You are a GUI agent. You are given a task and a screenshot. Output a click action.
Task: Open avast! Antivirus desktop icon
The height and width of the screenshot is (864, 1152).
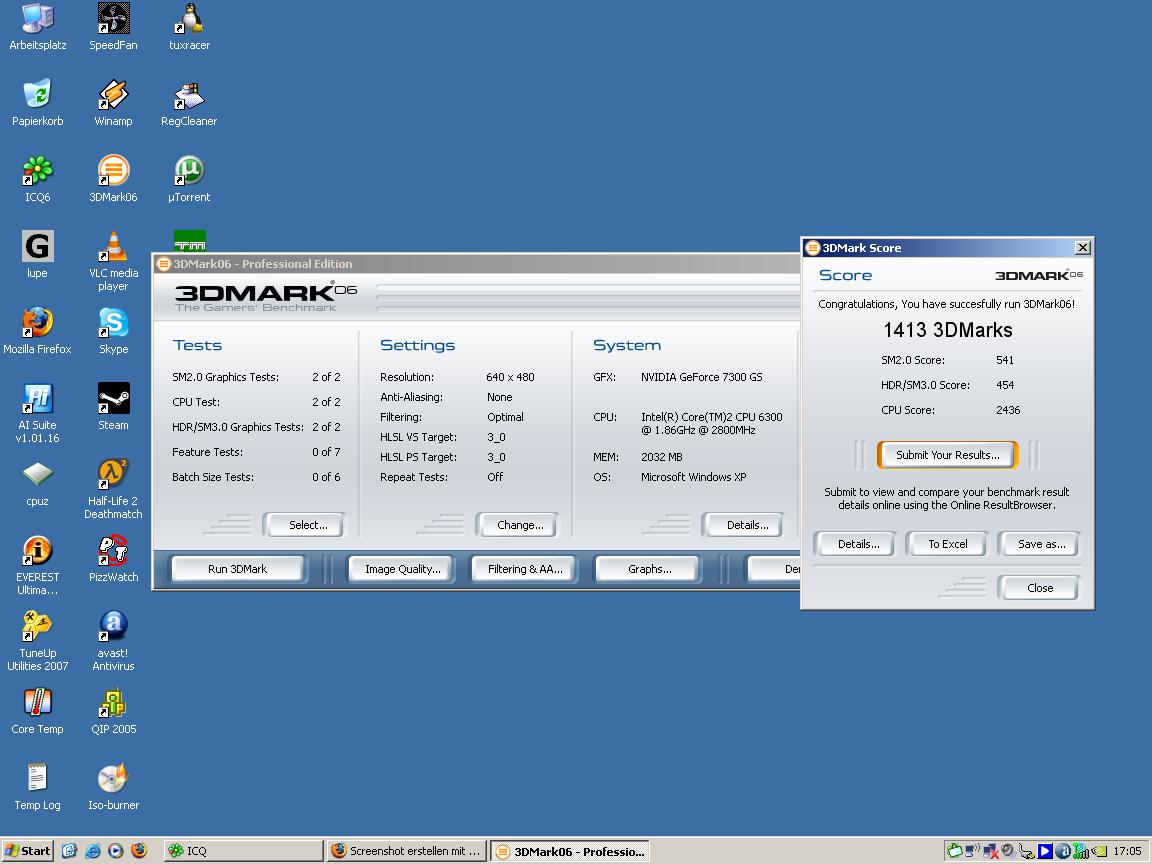113,641
